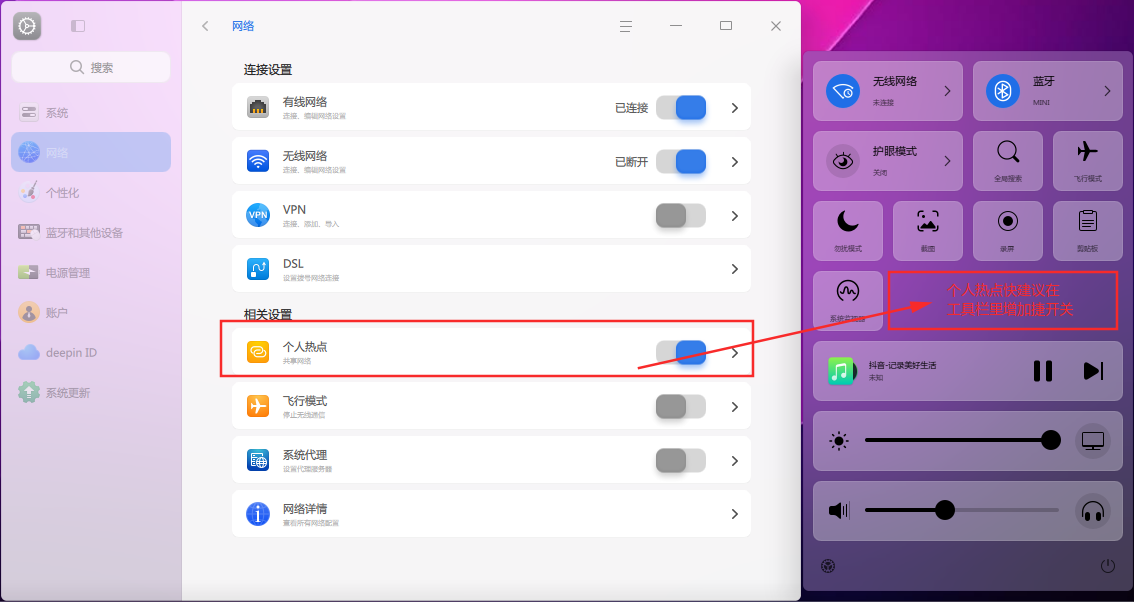1134x602 pixels.
Task: Open 个人热点 details via its chevron
Action: (x=735, y=353)
